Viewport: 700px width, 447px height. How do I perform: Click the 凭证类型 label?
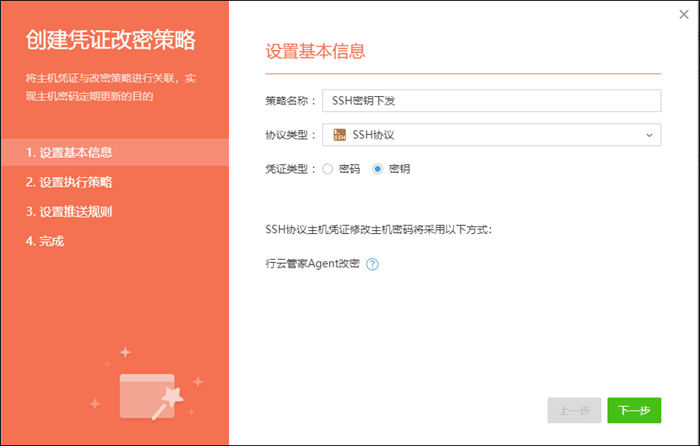290,169
